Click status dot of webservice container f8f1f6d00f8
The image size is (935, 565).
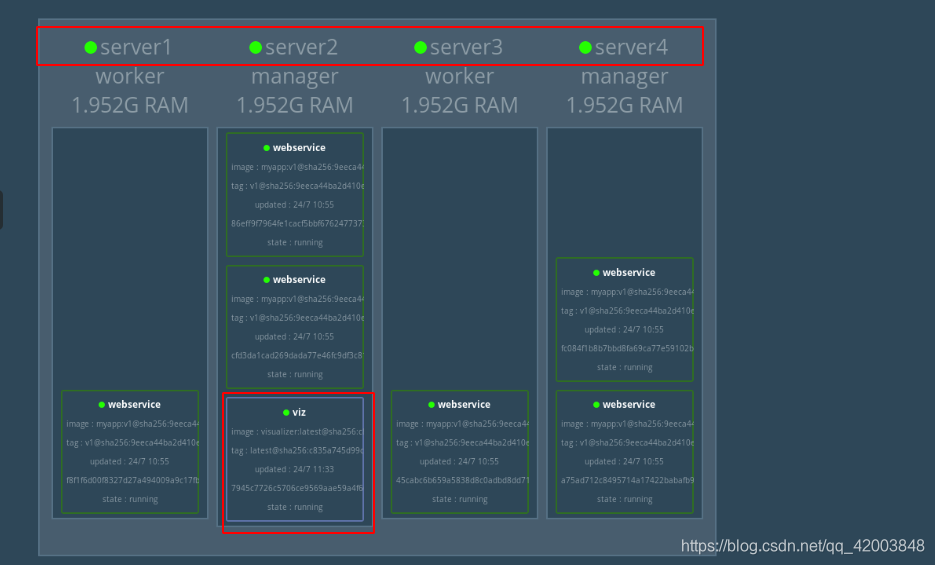tap(101, 405)
